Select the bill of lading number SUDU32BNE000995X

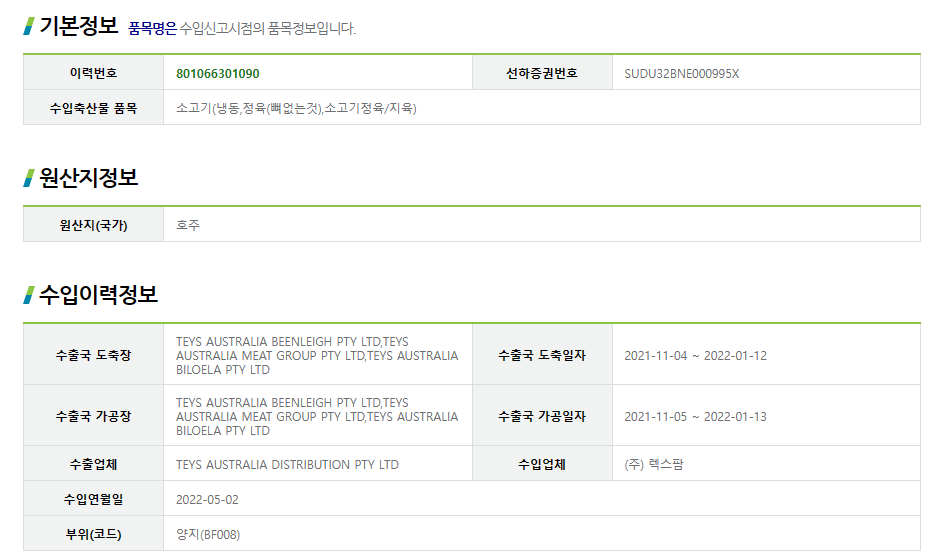coord(681,73)
